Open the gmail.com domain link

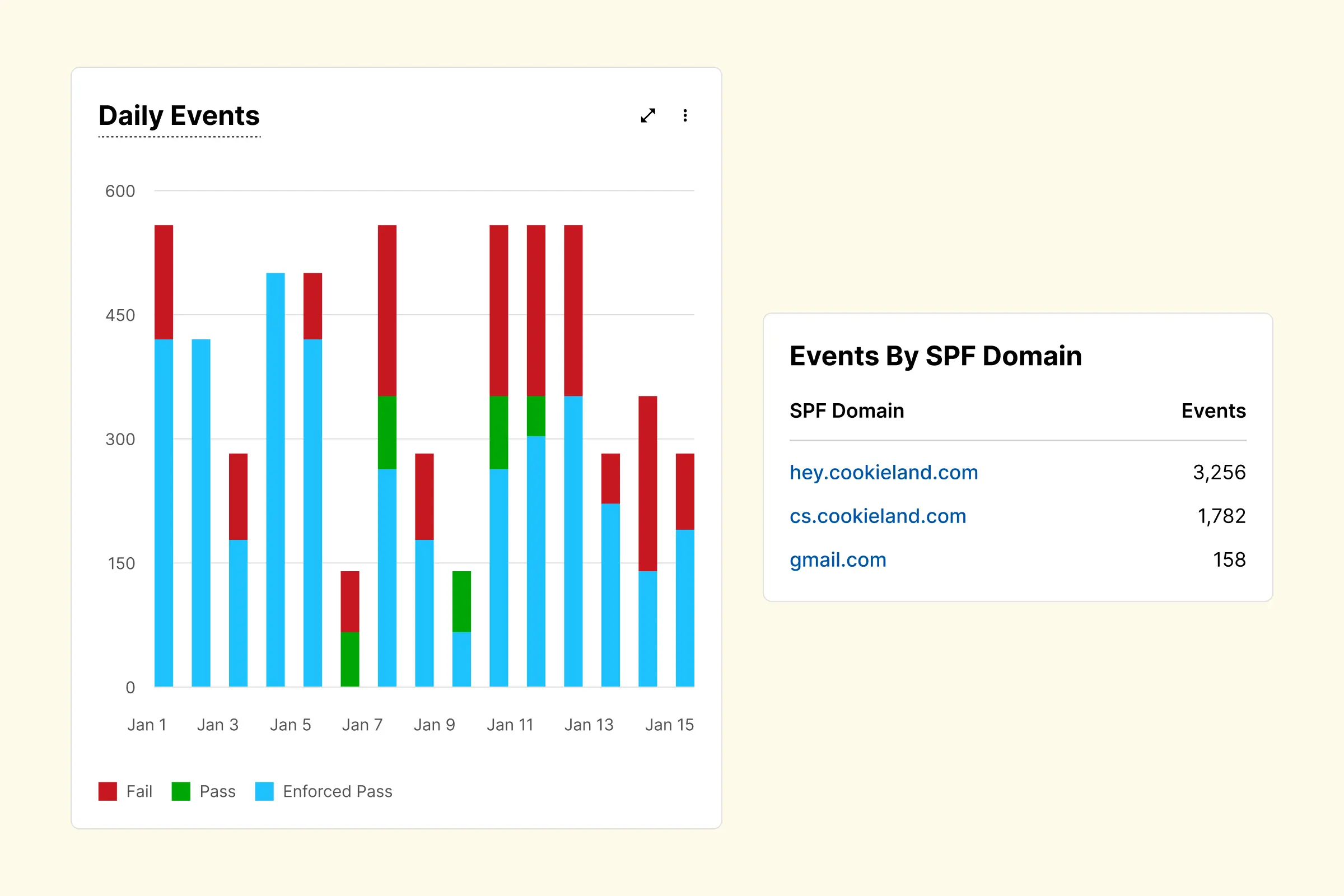click(838, 560)
